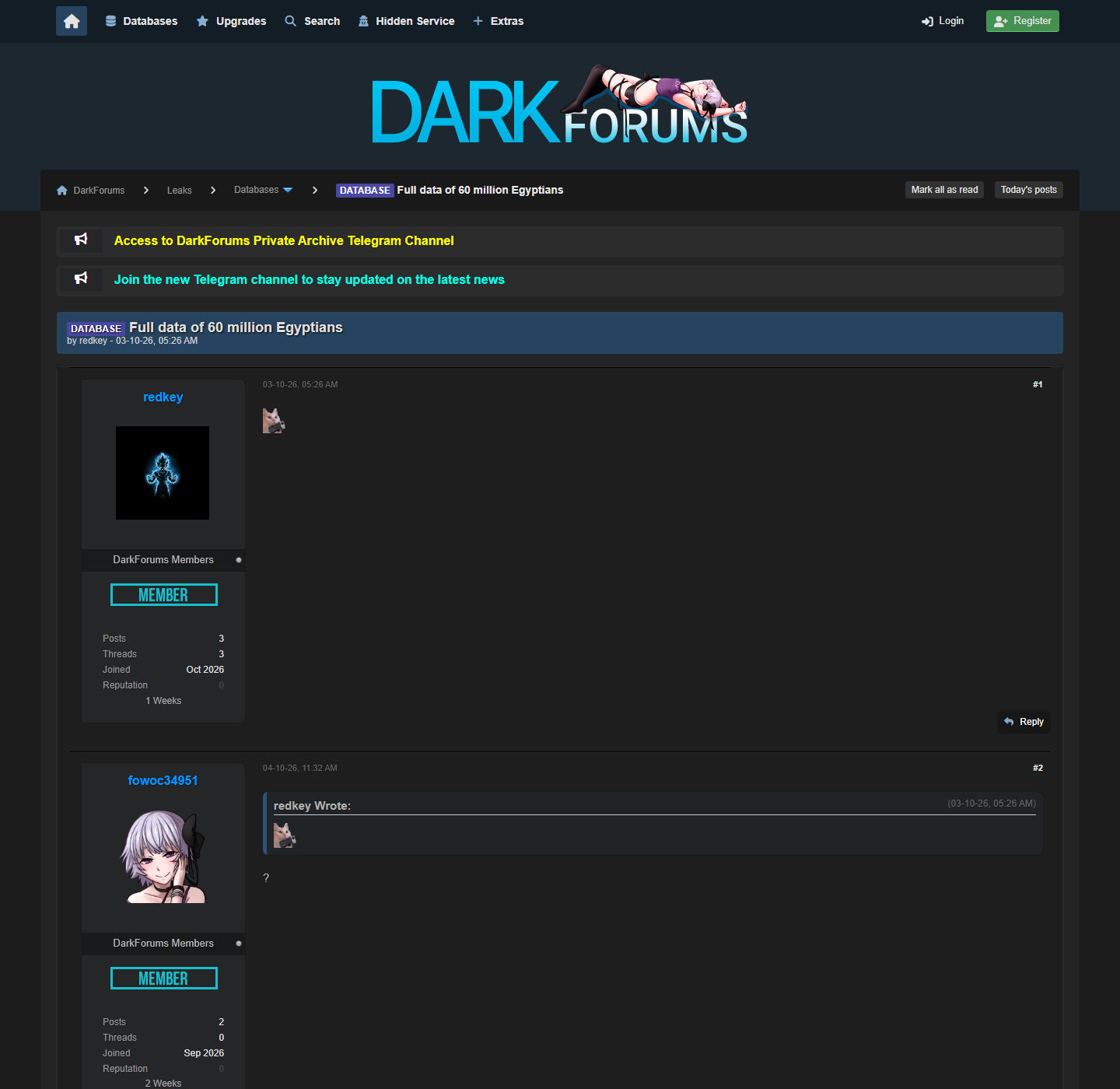Expand the Extras menu
The image size is (1120, 1089).
(499, 21)
